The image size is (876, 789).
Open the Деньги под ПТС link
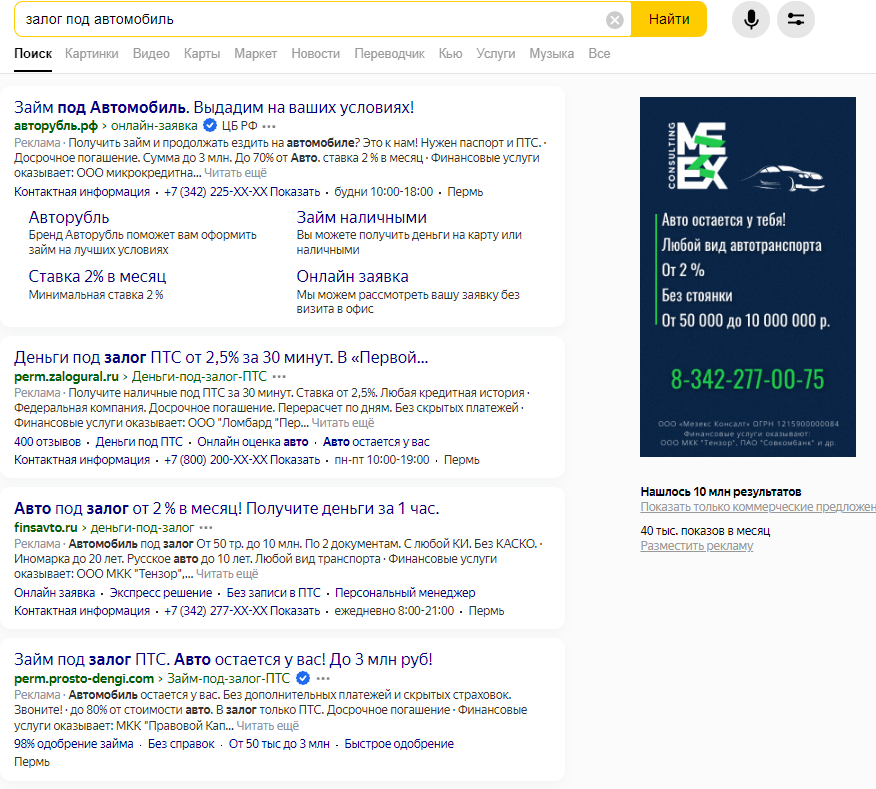click(x=139, y=442)
